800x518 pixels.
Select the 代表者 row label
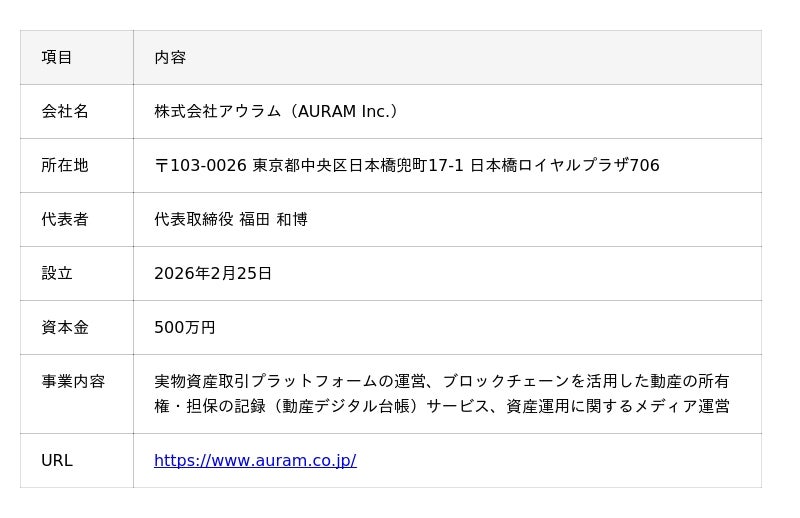point(65,219)
